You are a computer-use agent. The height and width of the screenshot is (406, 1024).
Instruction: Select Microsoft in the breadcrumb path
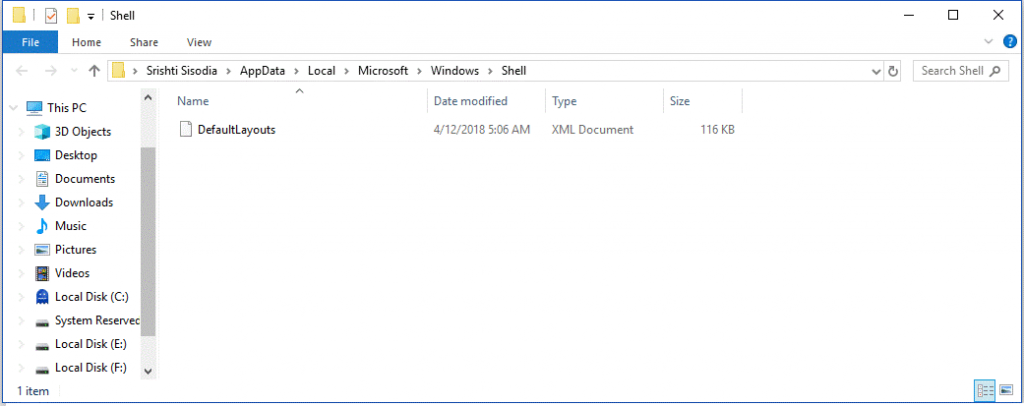coord(383,71)
